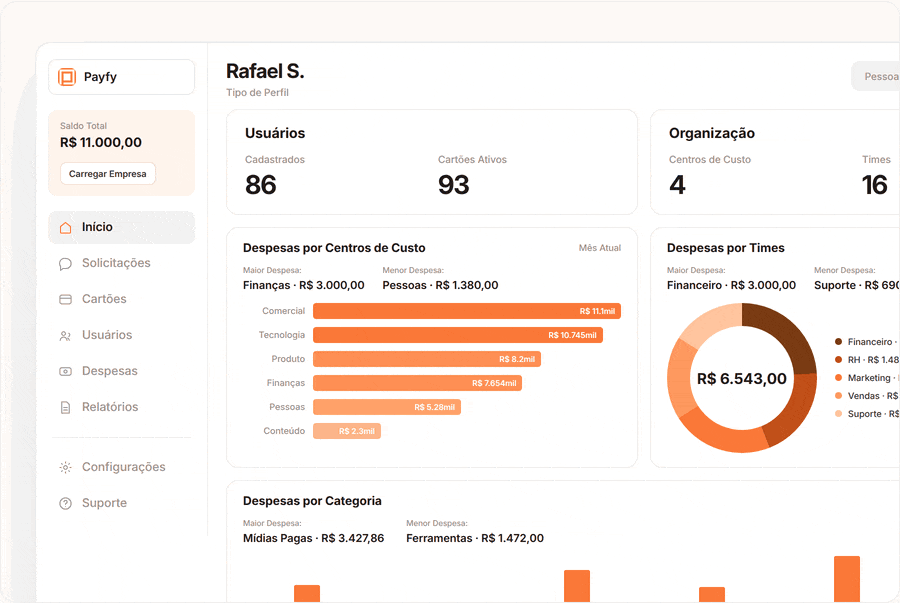The width and height of the screenshot is (900, 603).
Task: Click the Suporte legend color dot
Action: 838,414
